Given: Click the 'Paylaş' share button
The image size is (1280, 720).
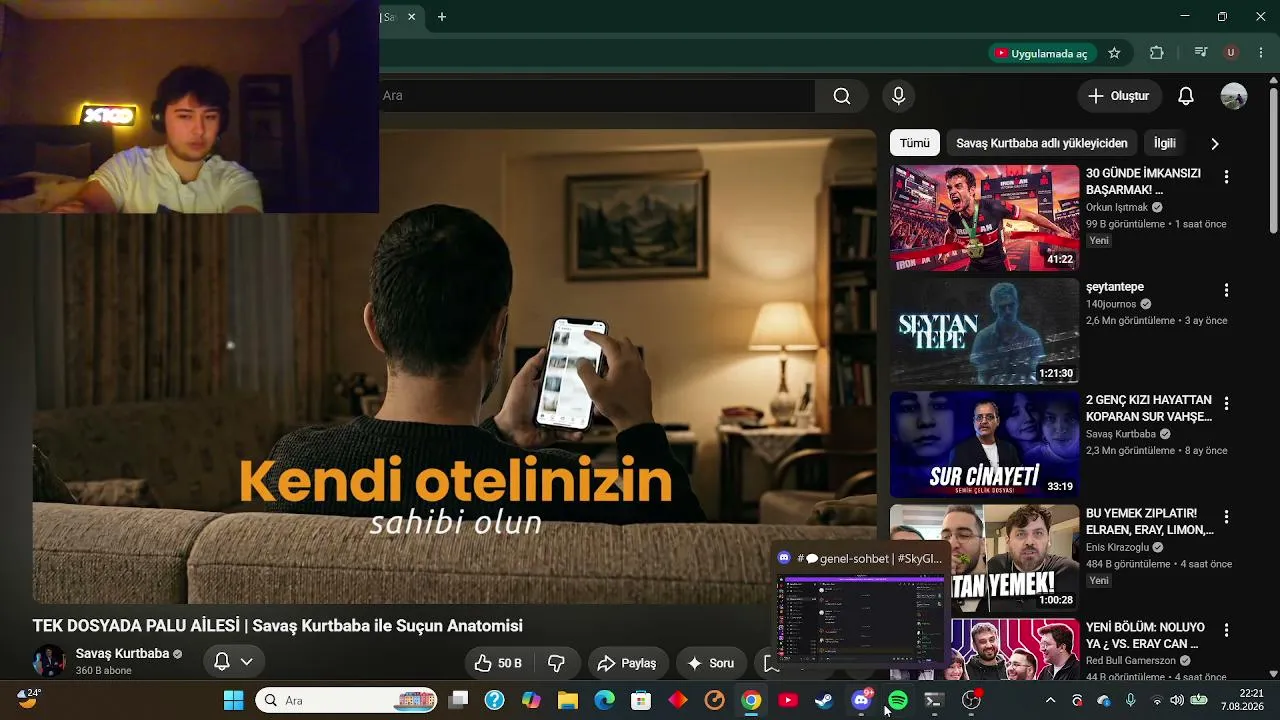Looking at the screenshot, I should [627, 663].
